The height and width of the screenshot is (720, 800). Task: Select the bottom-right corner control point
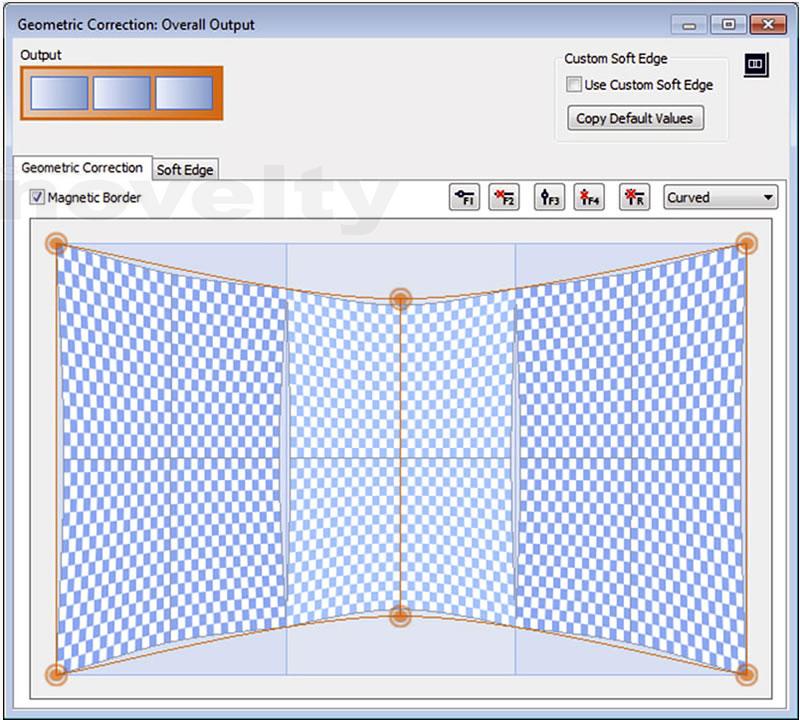click(x=745, y=674)
